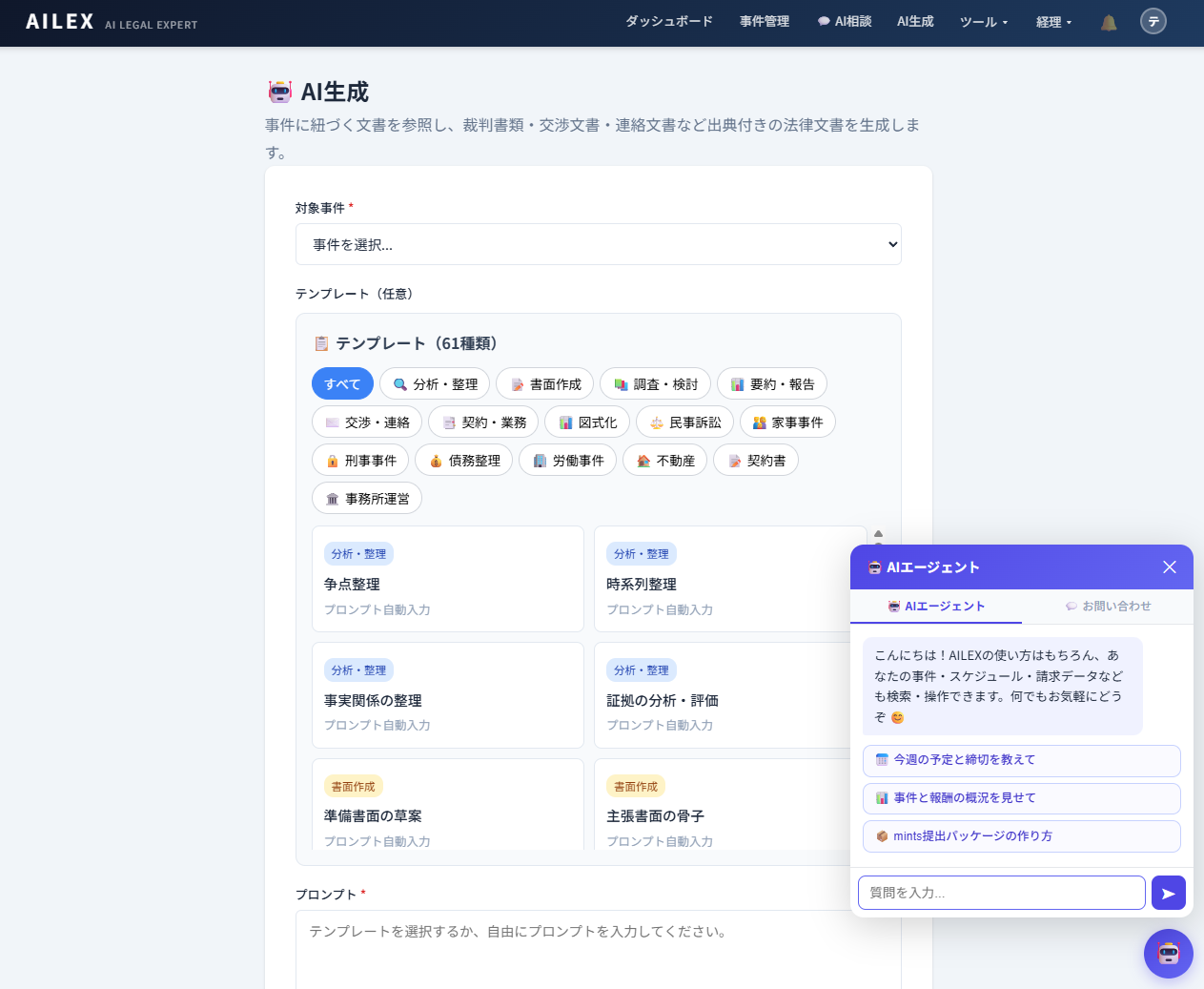This screenshot has height=989, width=1204.
Task: Choose the 争点整理 template card
Action: coord(448,579)
